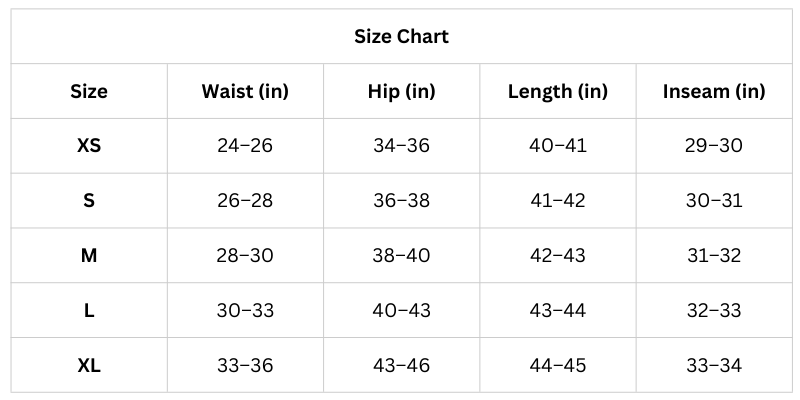Select the Length (in) column header
The height and width of the screenshot is (400, 800).
(558, 92)
